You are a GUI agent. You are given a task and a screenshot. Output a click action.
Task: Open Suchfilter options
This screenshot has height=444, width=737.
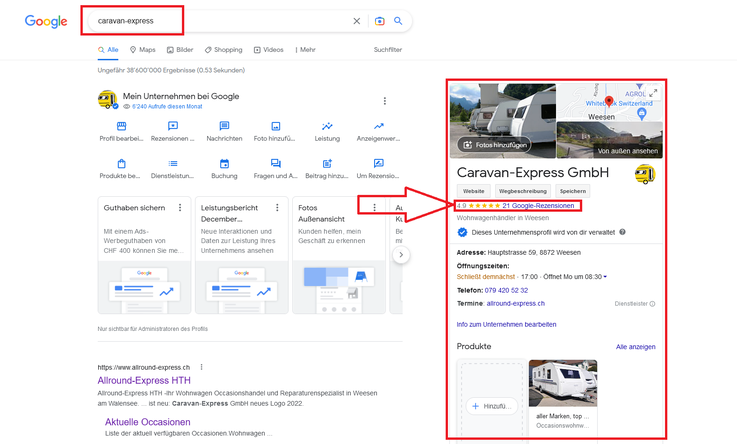click(x=388, y=50)
